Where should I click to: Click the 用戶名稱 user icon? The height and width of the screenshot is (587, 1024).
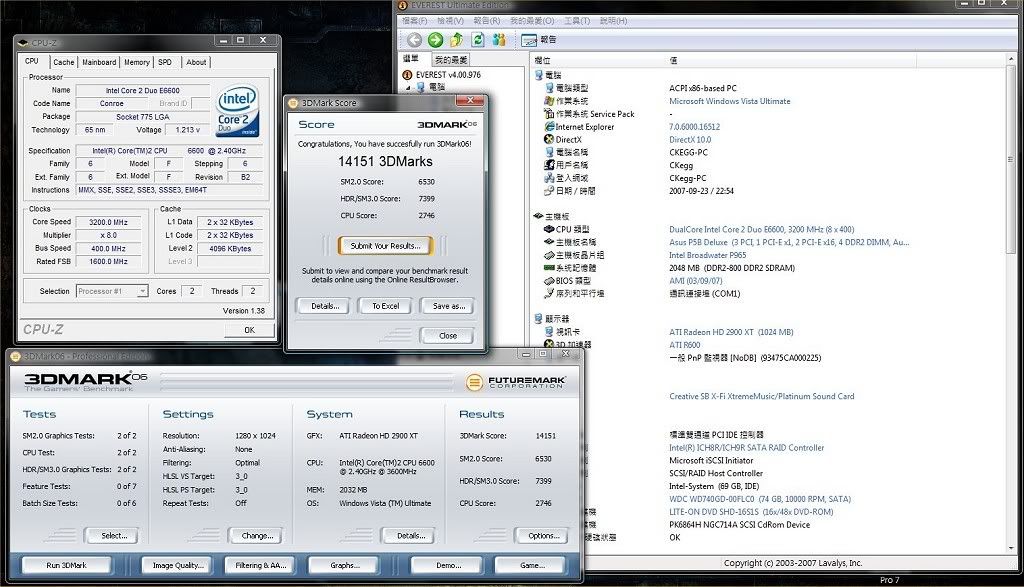point(549,165)
